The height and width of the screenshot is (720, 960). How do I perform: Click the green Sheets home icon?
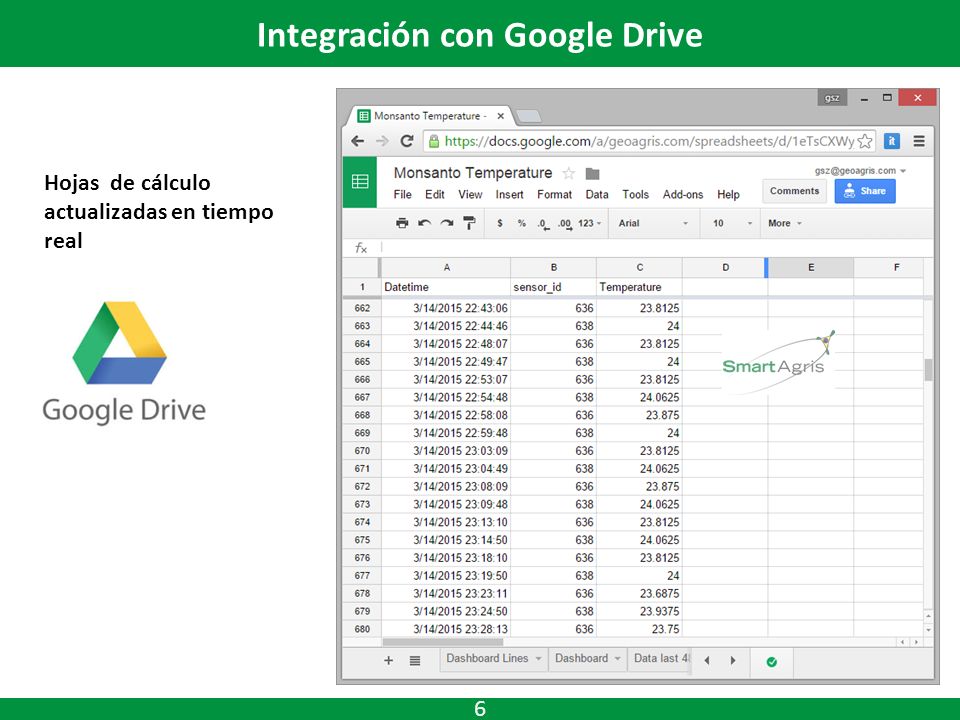pos(360,182)
